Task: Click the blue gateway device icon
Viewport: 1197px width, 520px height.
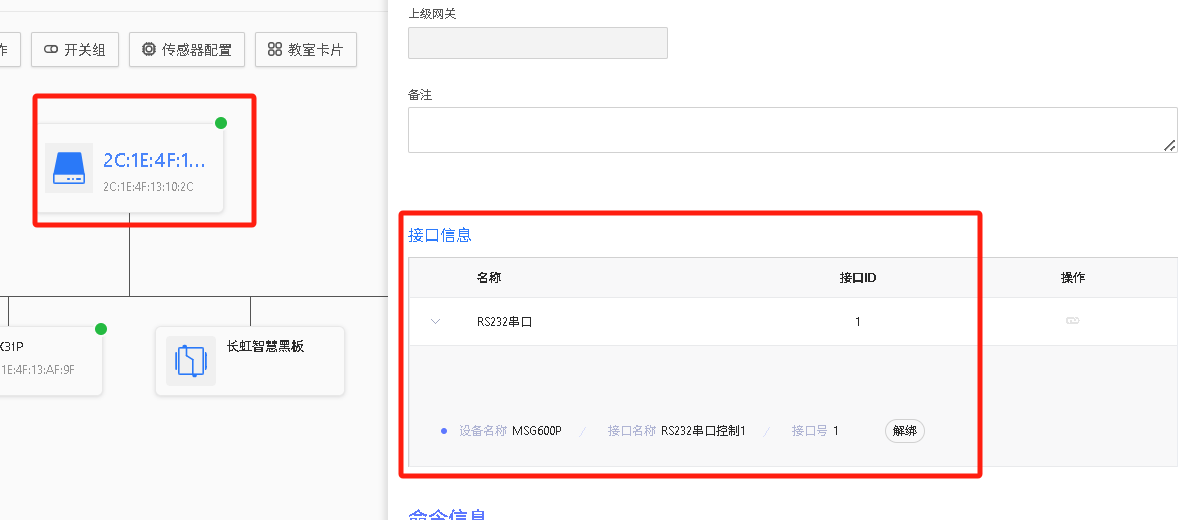Action: (x=69, y=167)
